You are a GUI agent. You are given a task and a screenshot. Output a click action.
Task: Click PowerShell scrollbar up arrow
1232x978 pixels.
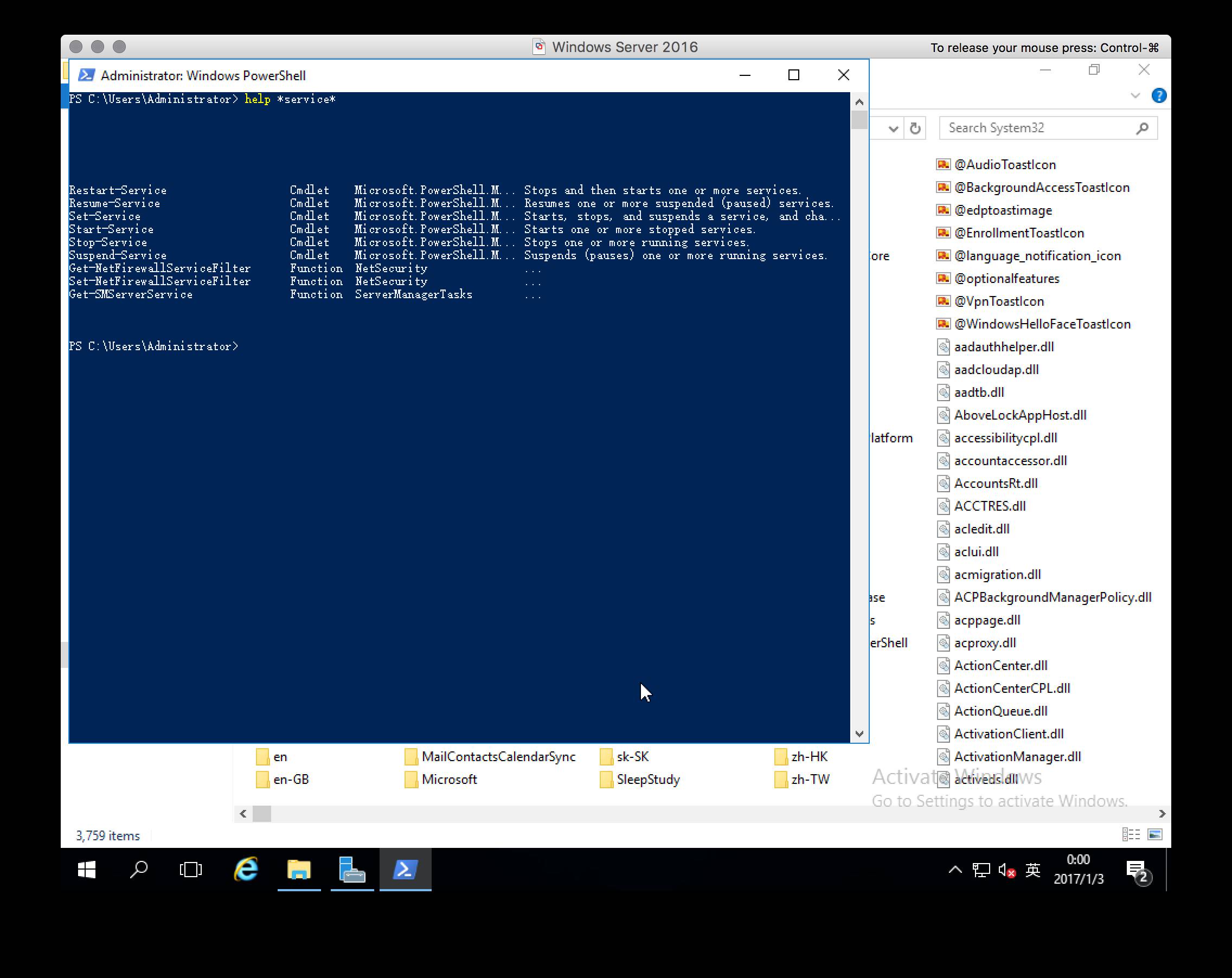(x=859, y=102)
